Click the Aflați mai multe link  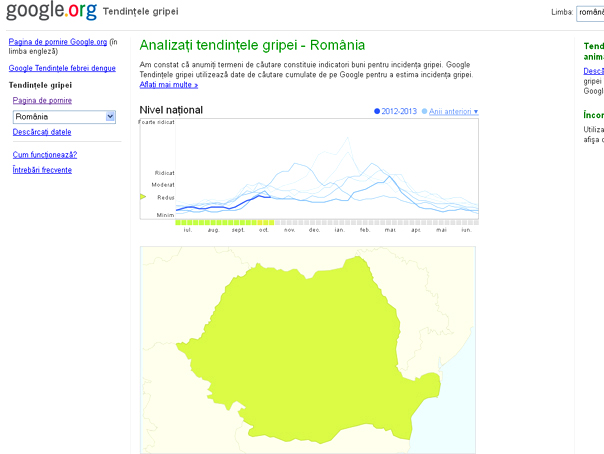coord(169,85)
